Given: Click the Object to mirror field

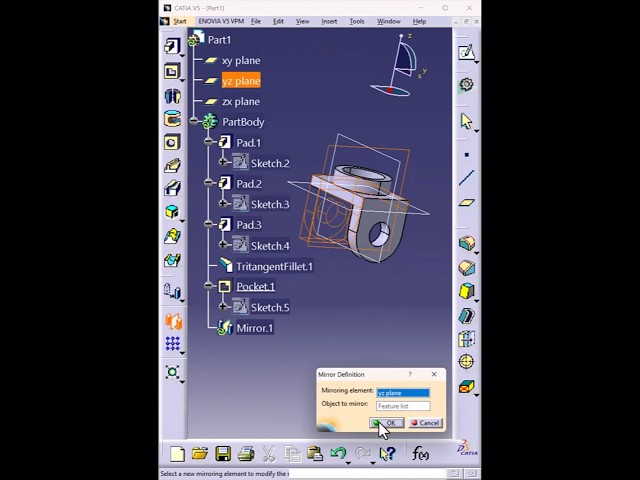Looking at the screenshot, I should [403, 406].
